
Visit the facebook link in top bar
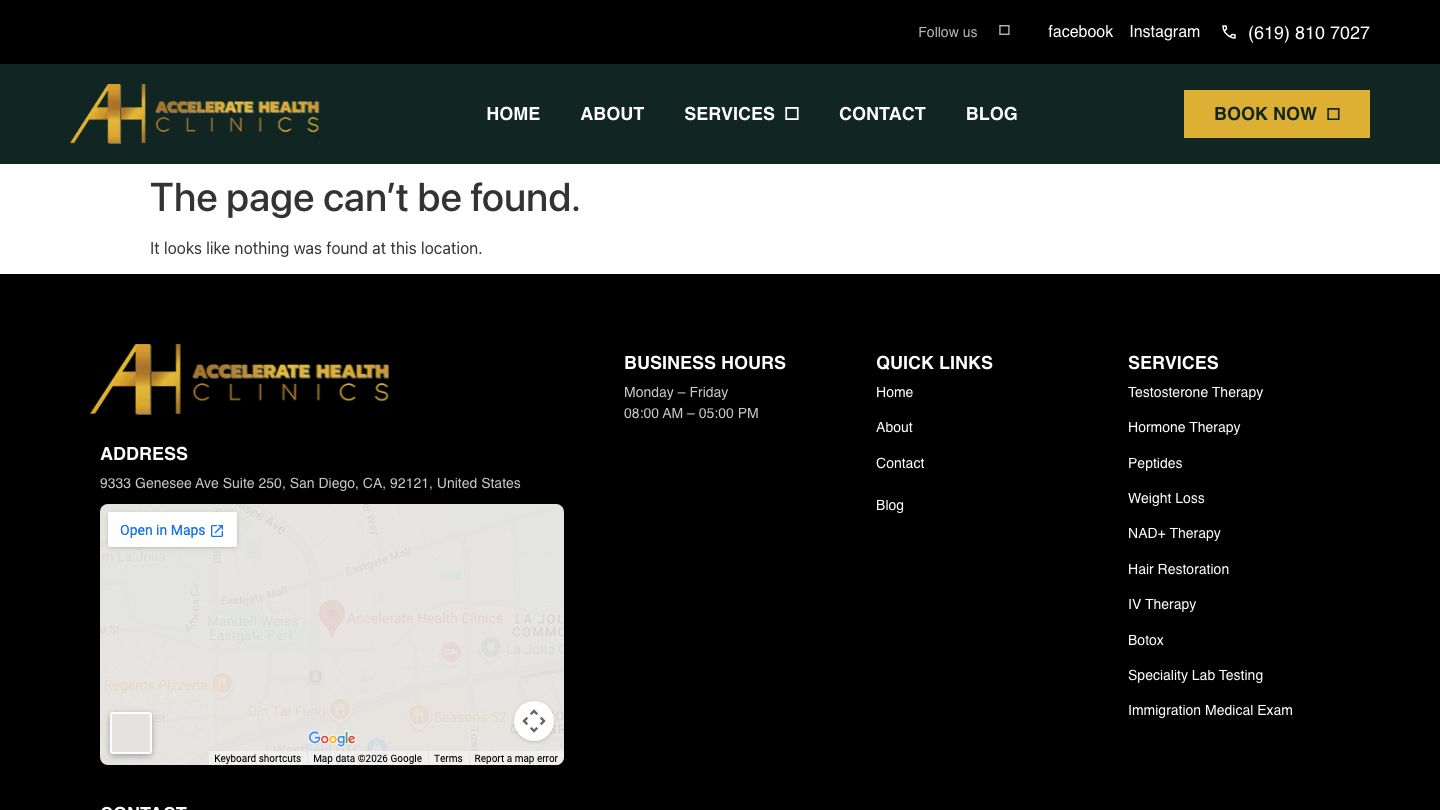coord(1080,32)
